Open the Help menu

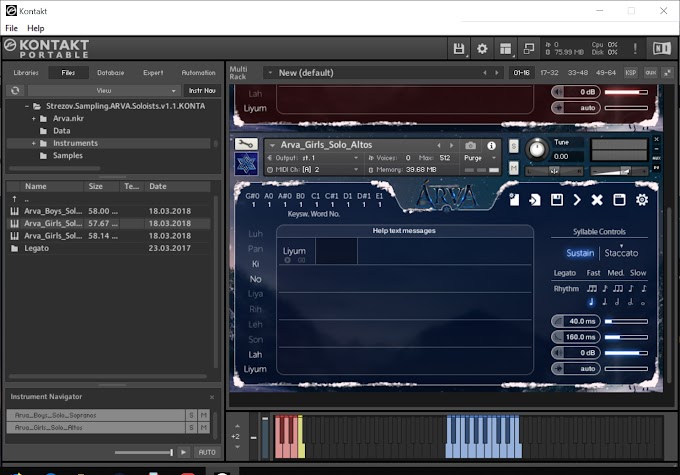click(36, 28)
